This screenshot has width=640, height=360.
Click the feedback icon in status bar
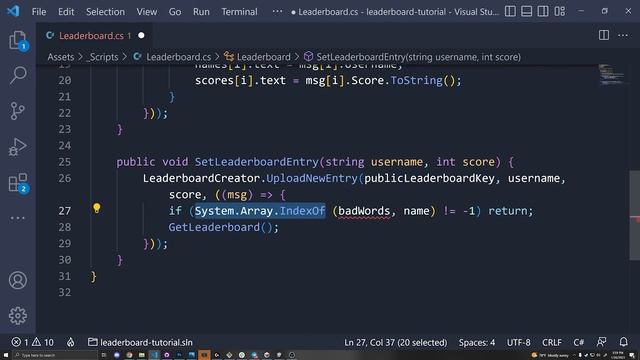[601, 342]
